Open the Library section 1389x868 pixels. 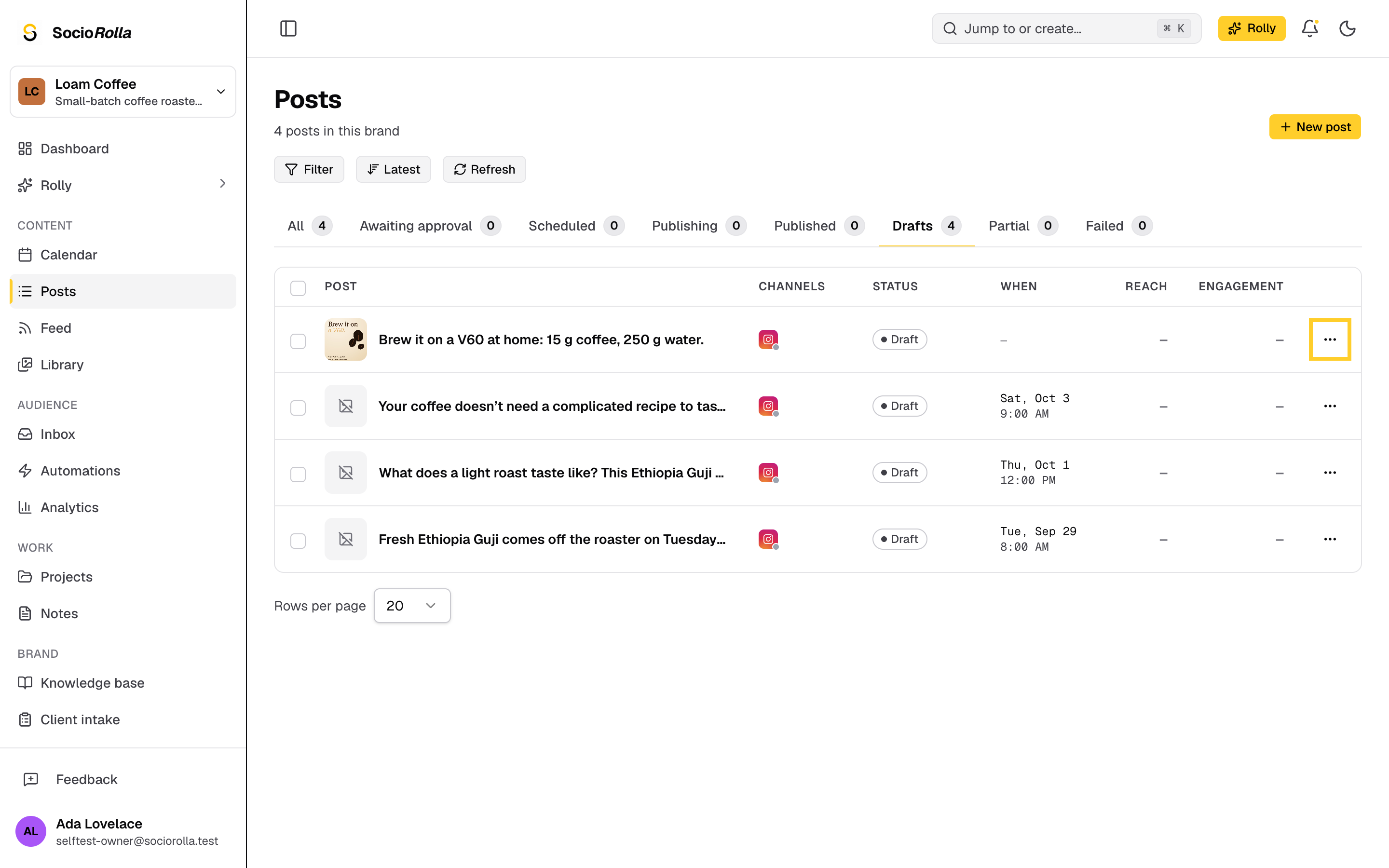pos(123,365)
